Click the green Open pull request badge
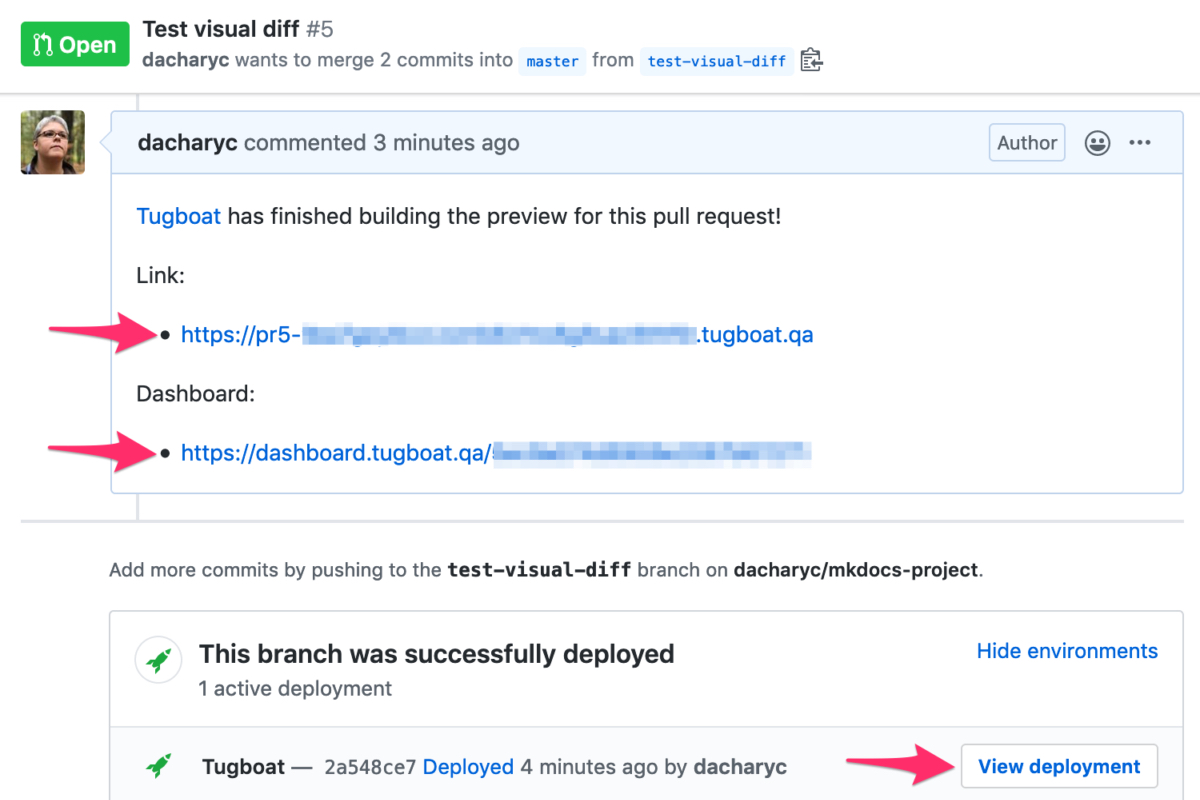Screen dimensions: 1200x800 [x=75, y=45]
